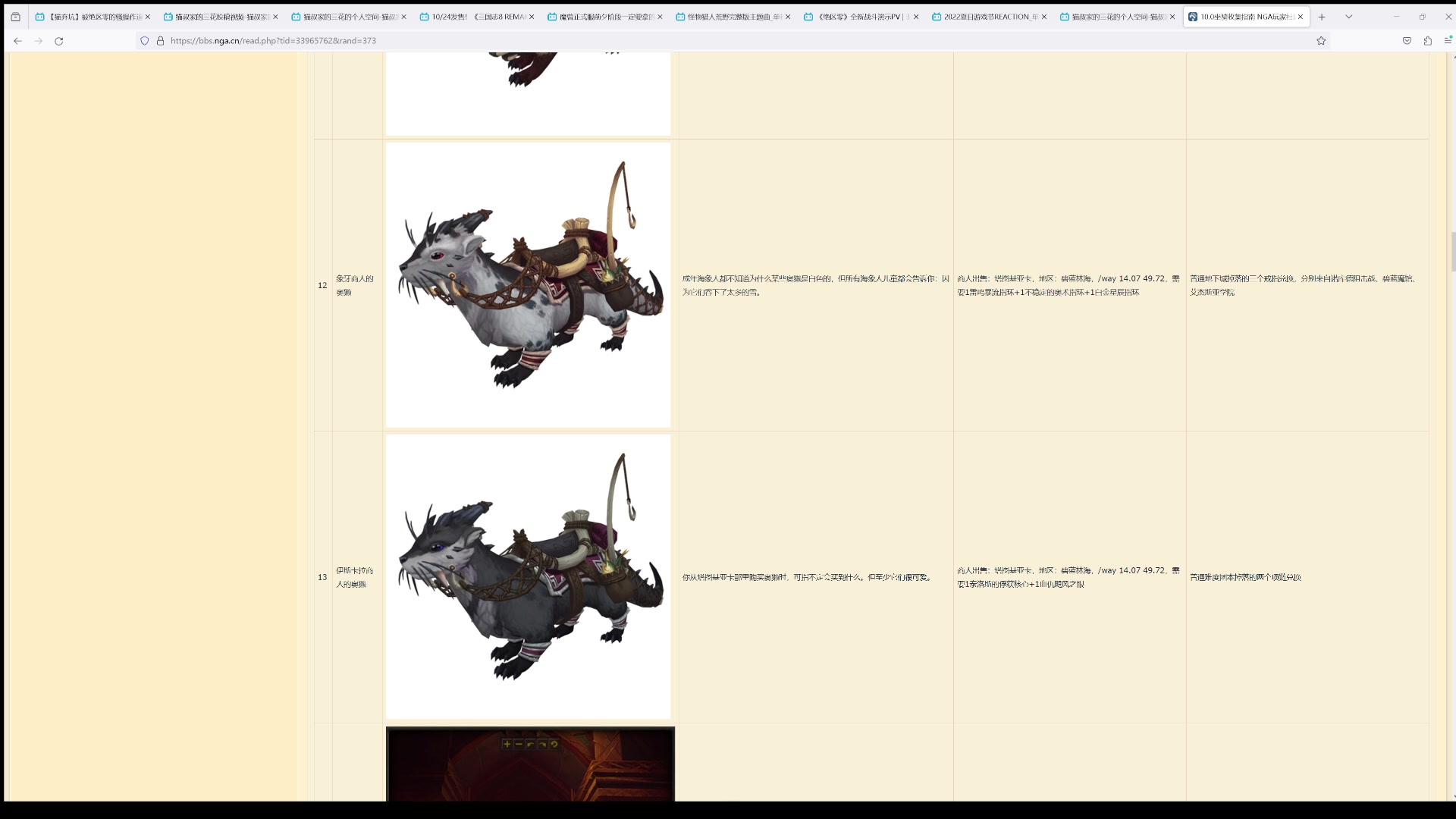Go forward to the next page
The image size is (1456, 819).
click(38, 41)
